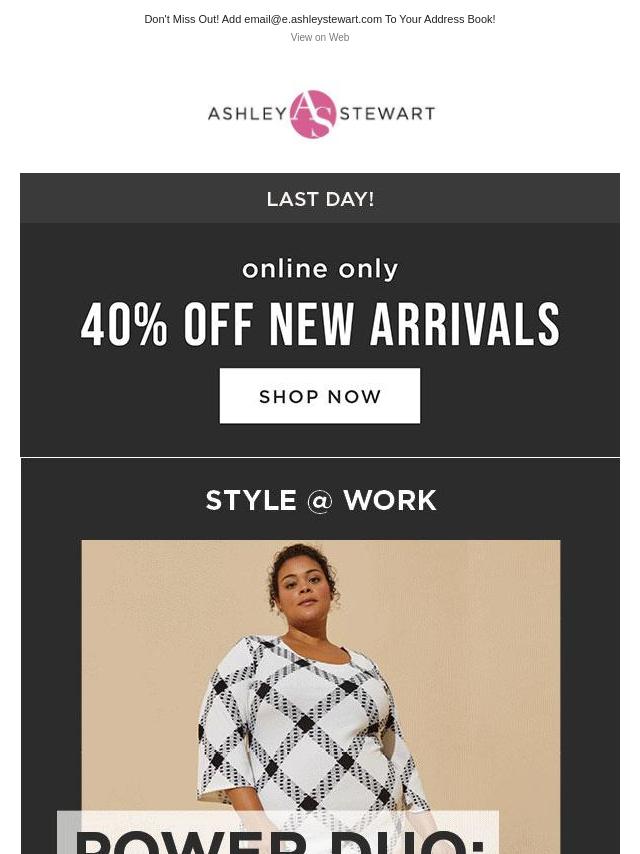The height and width of the screenshot is (854, 640).
Task: Click the STEWART wordmark in logo
Action: (387, 114)
